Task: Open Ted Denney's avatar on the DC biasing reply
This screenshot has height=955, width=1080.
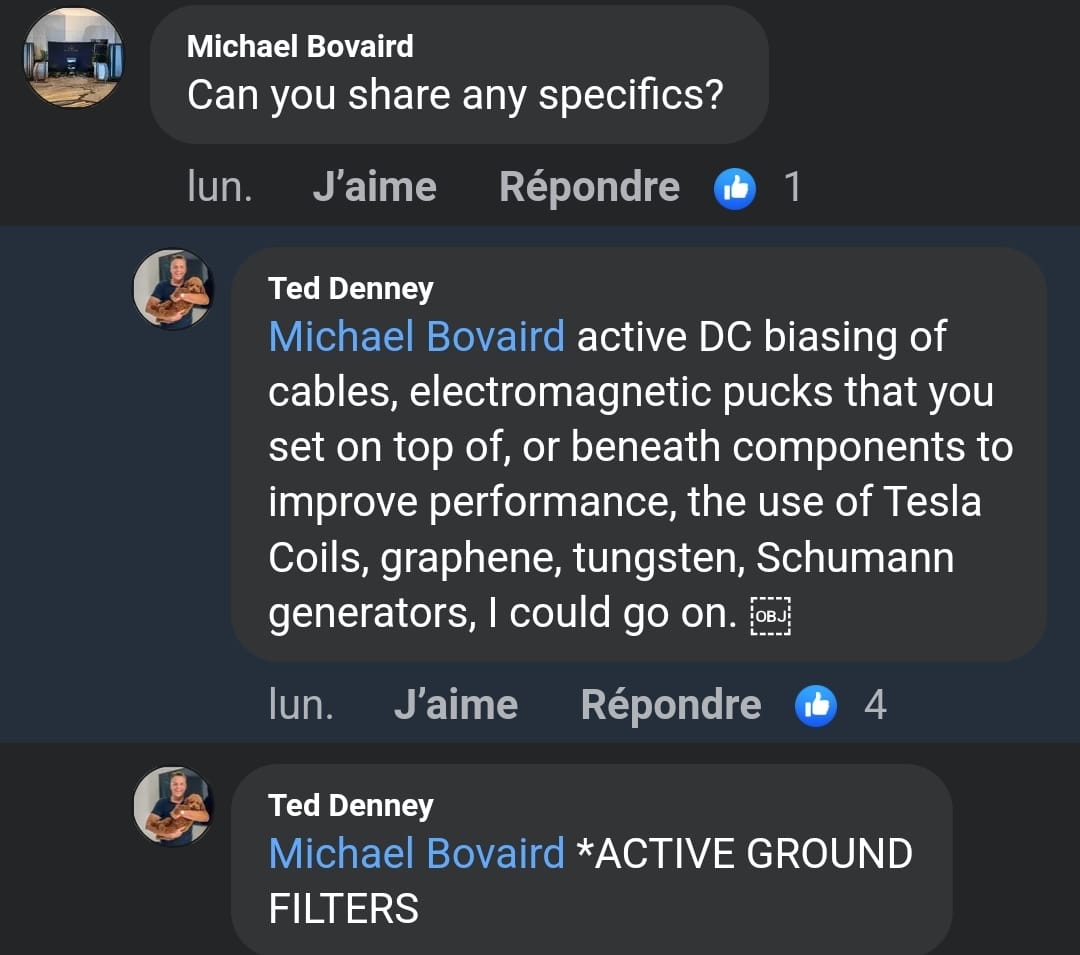Action: coord(174,289)
